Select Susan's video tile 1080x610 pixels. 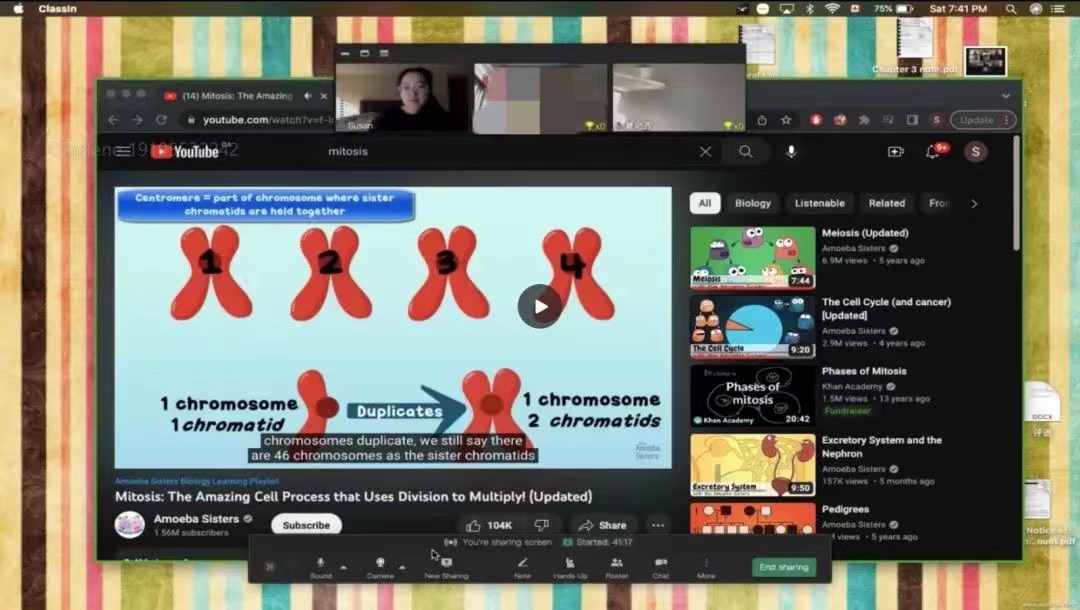(x=402, y=98)
